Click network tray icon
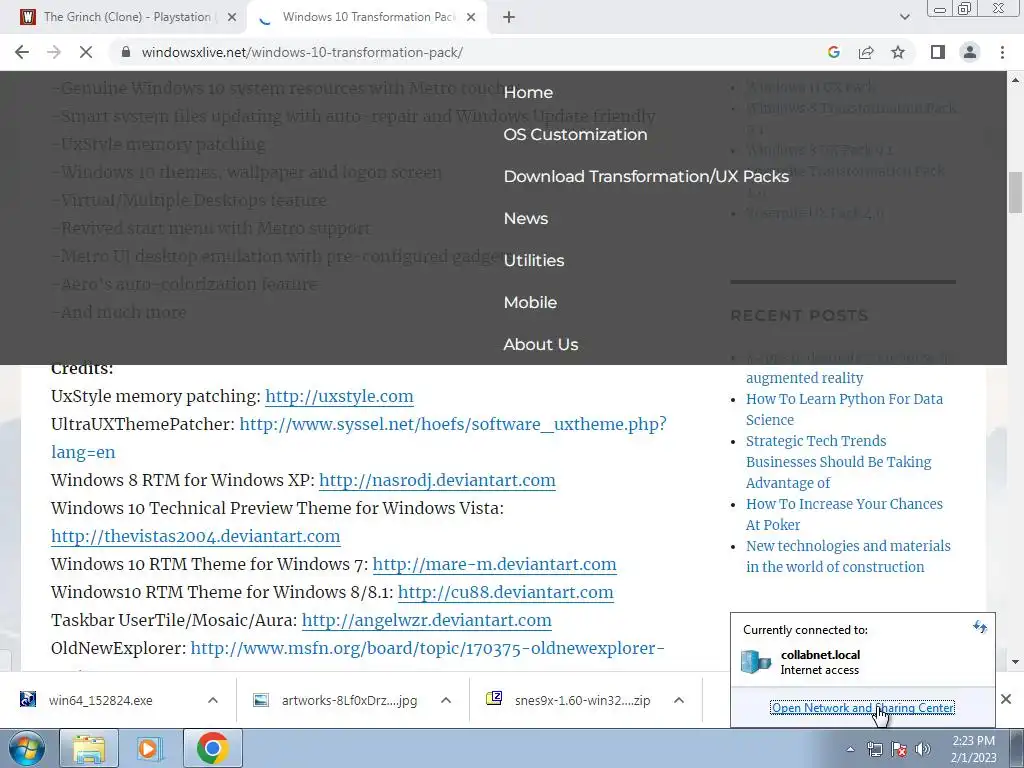Screen dimensions: 1024x768 pyautogui.click(x=874, y=749)
